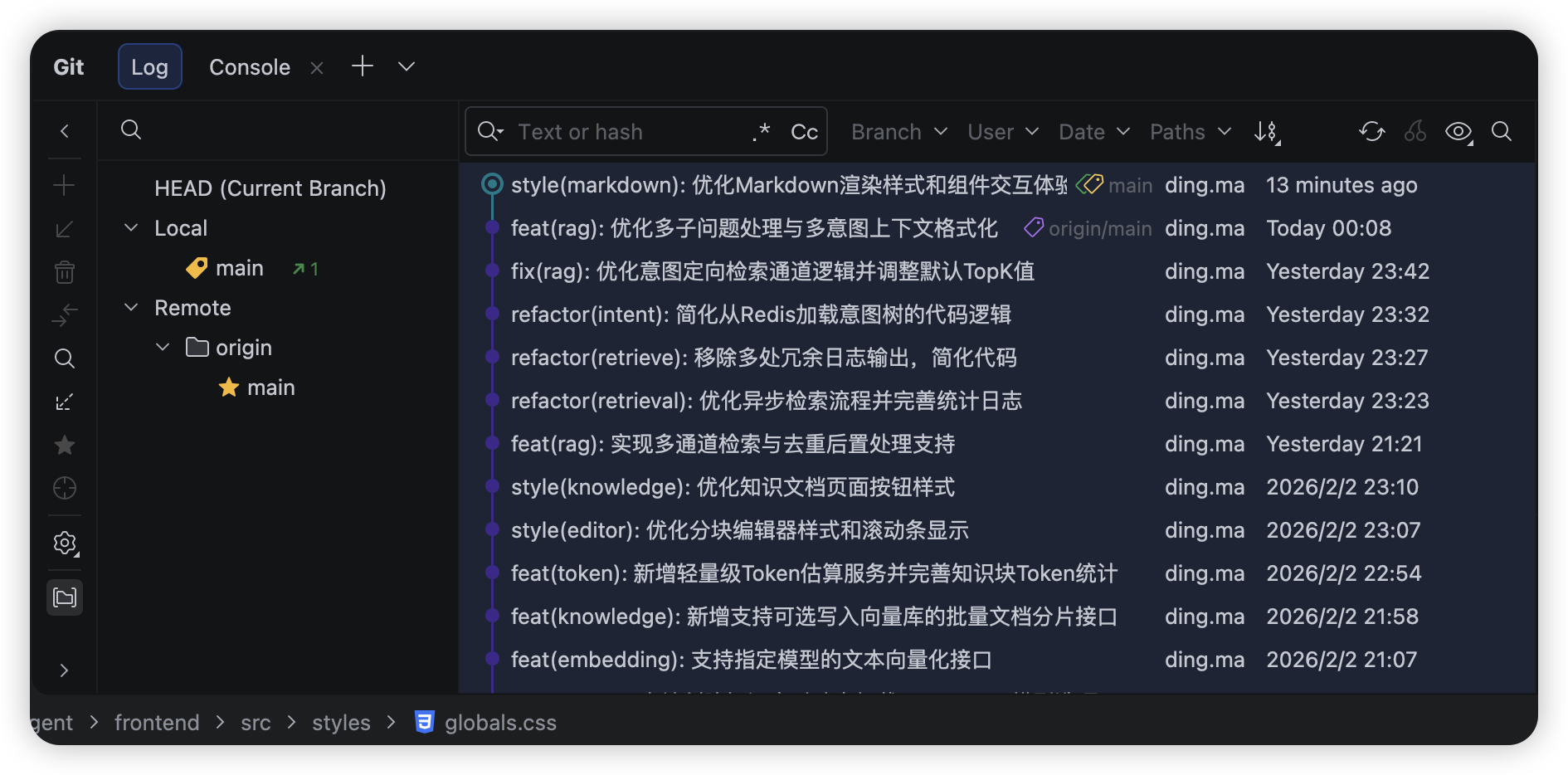Open the eye icon view options
The width and height of the screenshot is (1568, 775).
[1458, 131]
